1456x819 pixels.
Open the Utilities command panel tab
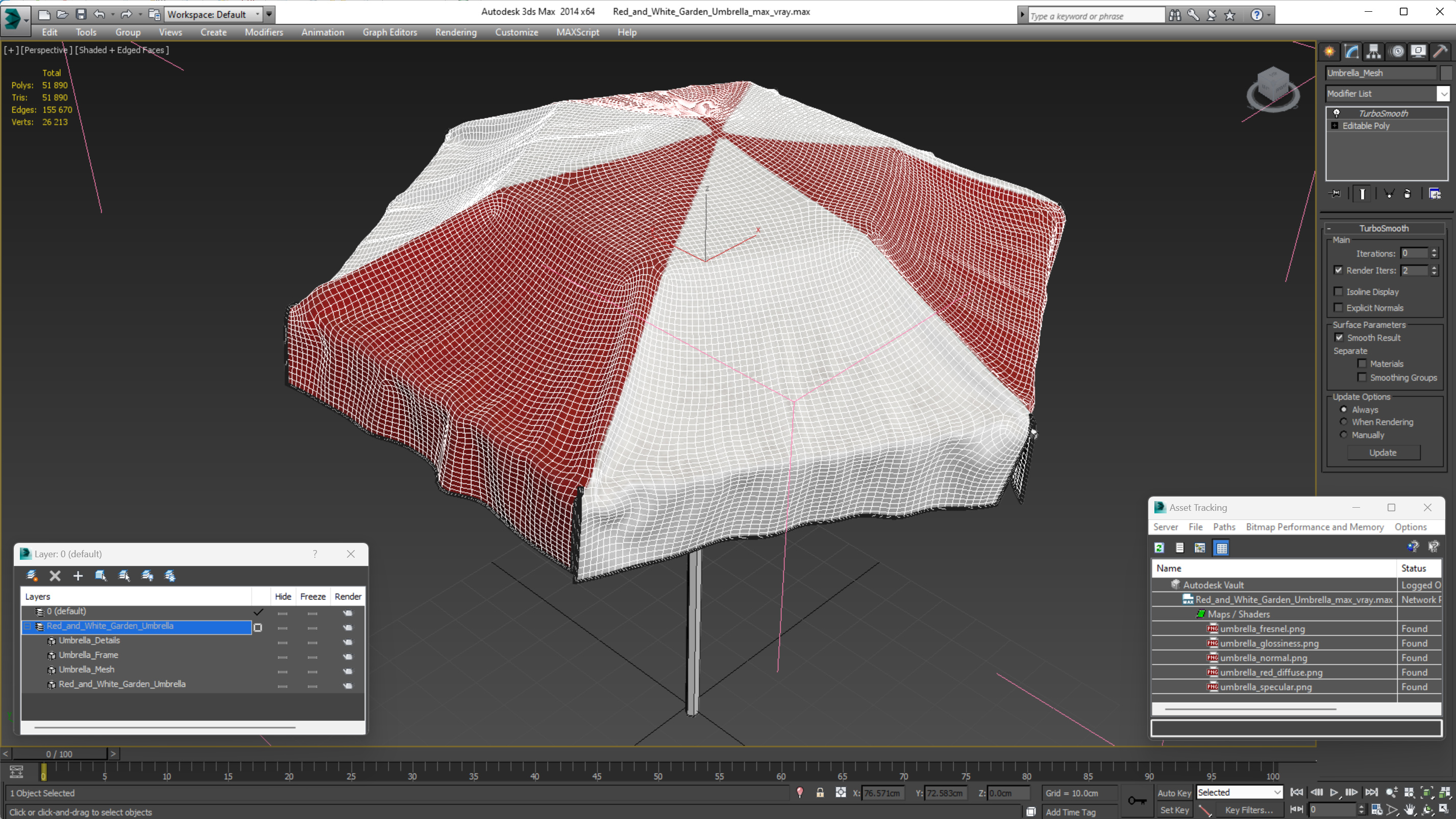tap(1440, 52)
